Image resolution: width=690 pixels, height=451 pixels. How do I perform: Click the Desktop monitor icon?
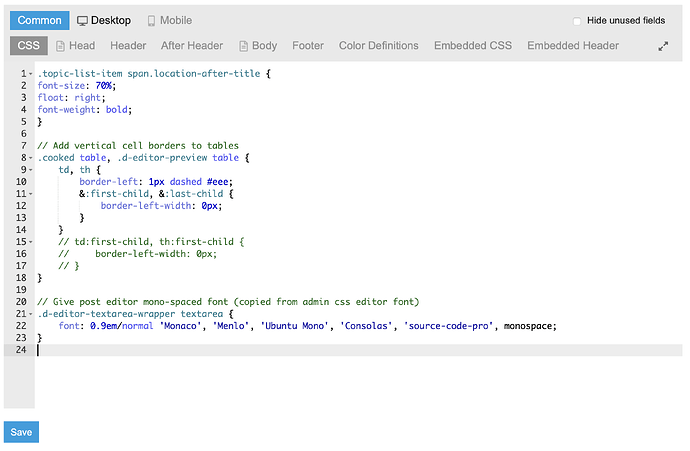pos(82,21)
